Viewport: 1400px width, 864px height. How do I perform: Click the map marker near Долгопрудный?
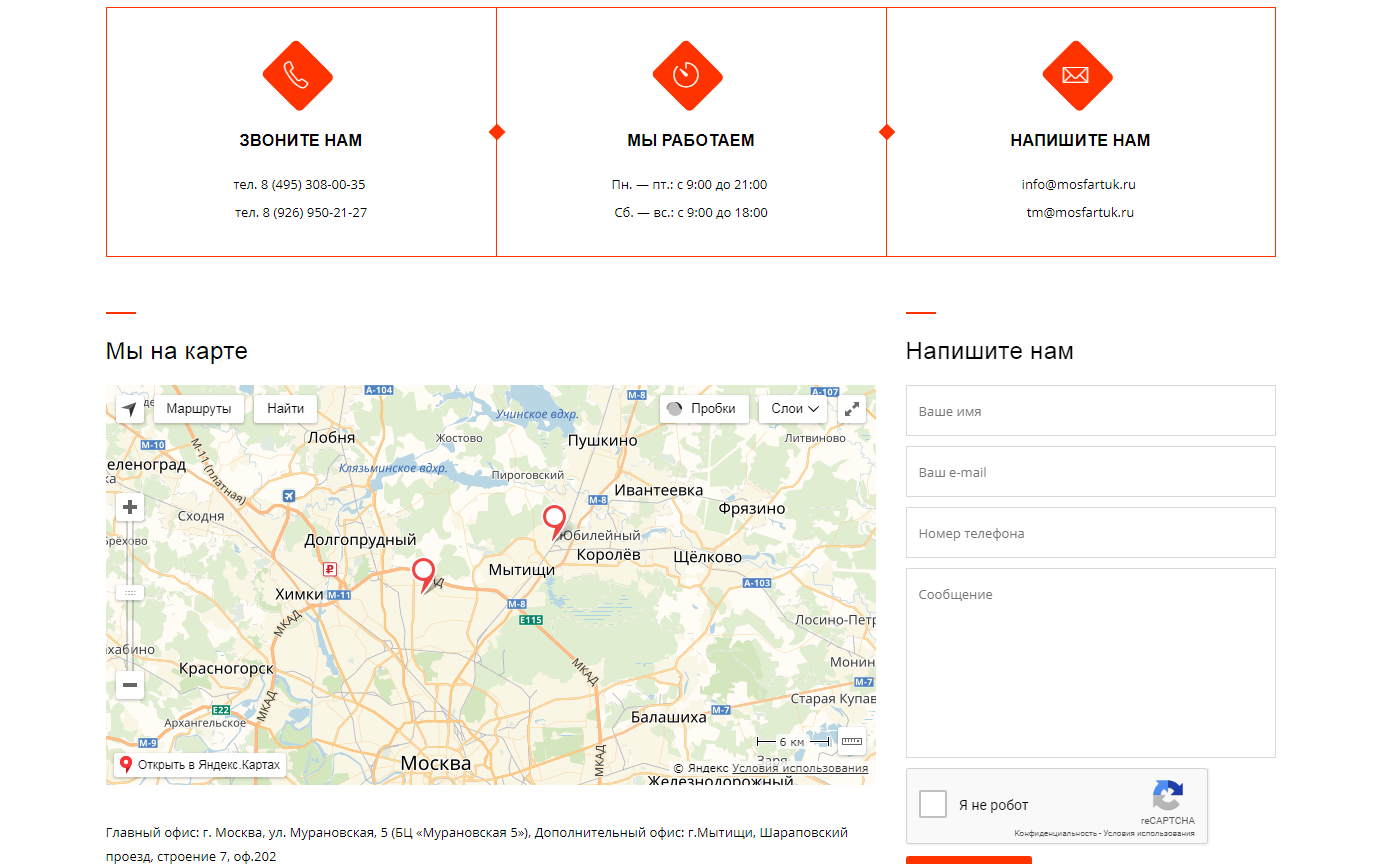[424, 572]
